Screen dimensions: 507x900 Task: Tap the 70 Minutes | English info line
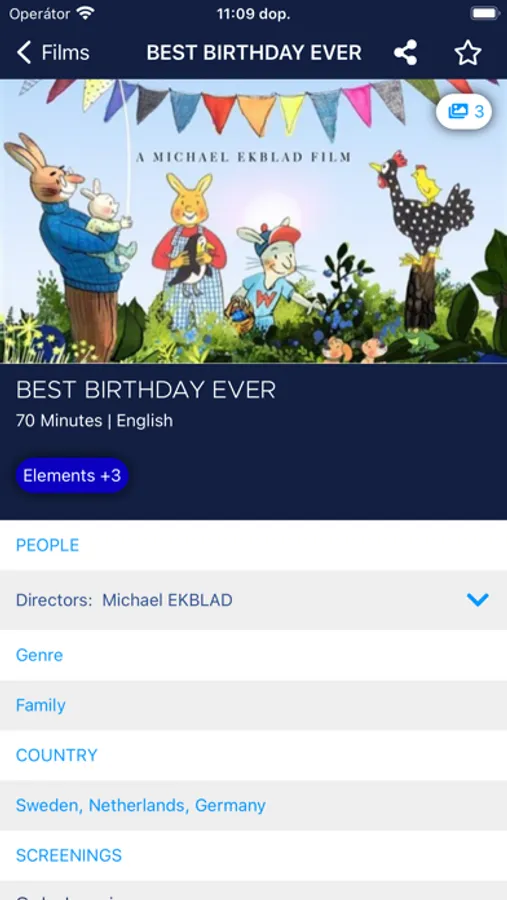tap(94, 421)
